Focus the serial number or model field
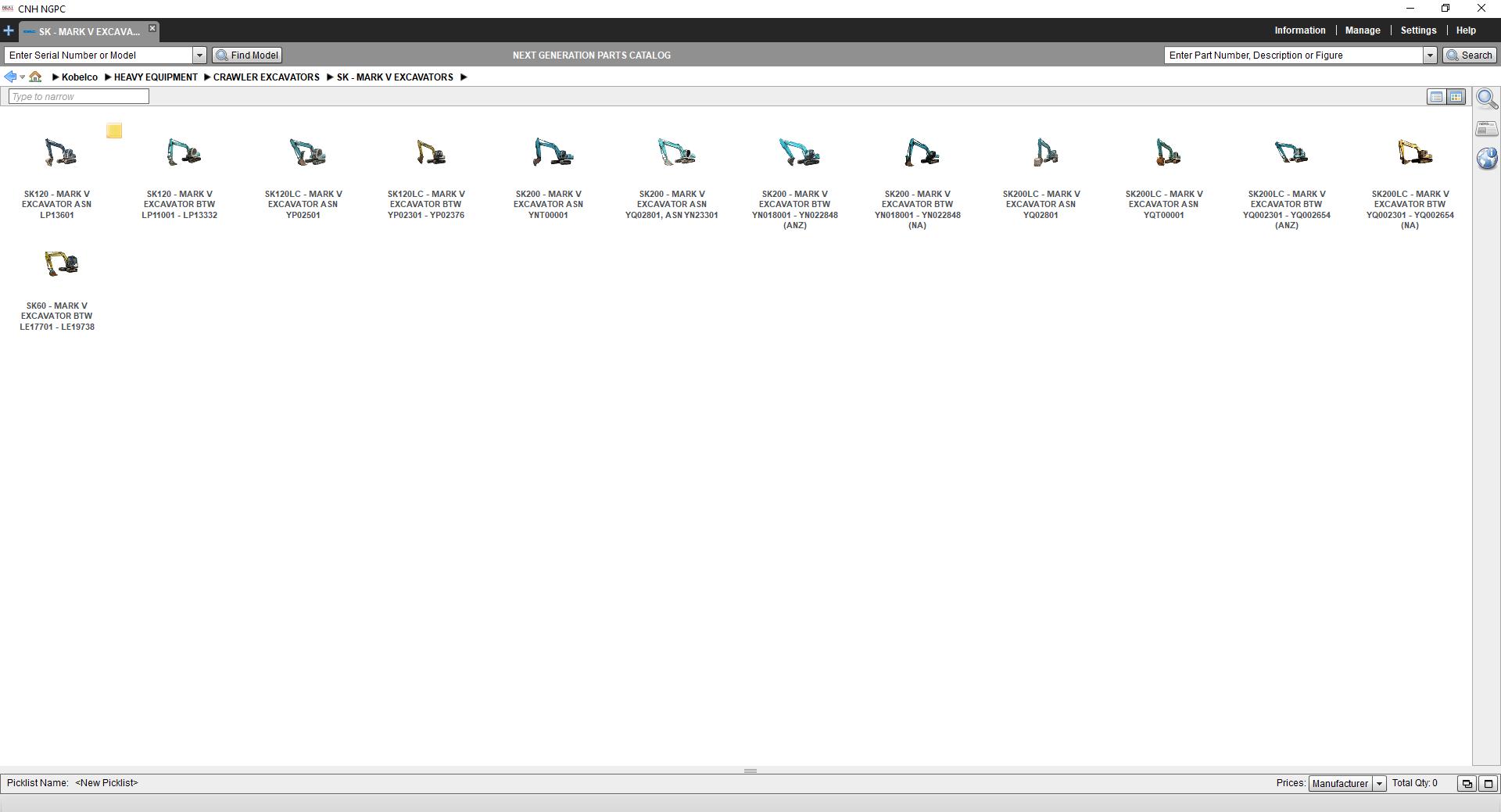This screenshot has width=1501, height=812. [99, 55]
